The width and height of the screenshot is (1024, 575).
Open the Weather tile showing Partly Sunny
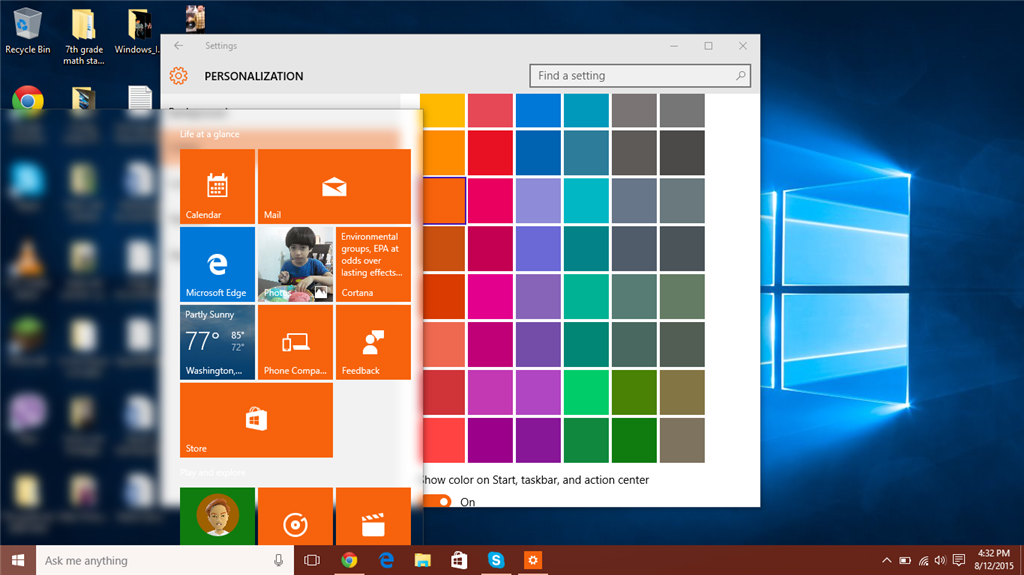point(217,342)
